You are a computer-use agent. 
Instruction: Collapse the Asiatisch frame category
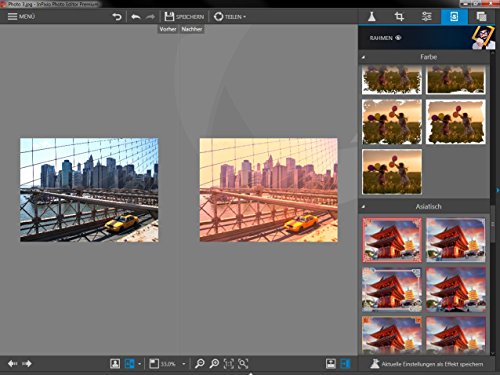pyautogui.click(x=364, y=207)
